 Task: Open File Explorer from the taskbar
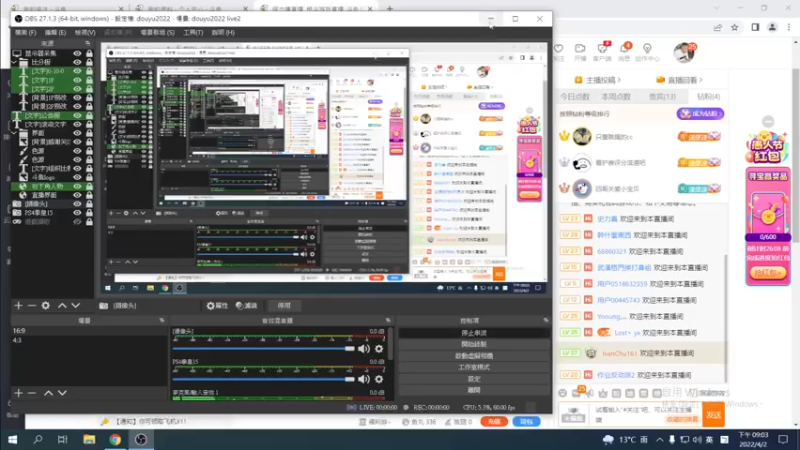[89, 439]
